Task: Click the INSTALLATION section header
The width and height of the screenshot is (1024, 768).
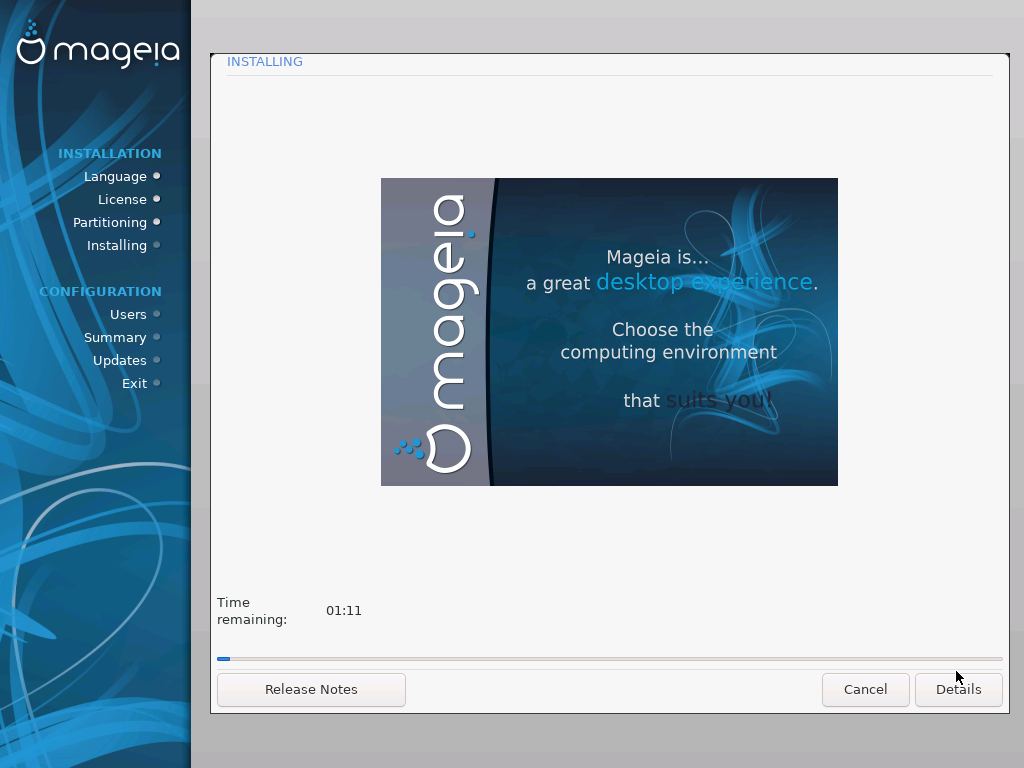Action: click(110, 153)
